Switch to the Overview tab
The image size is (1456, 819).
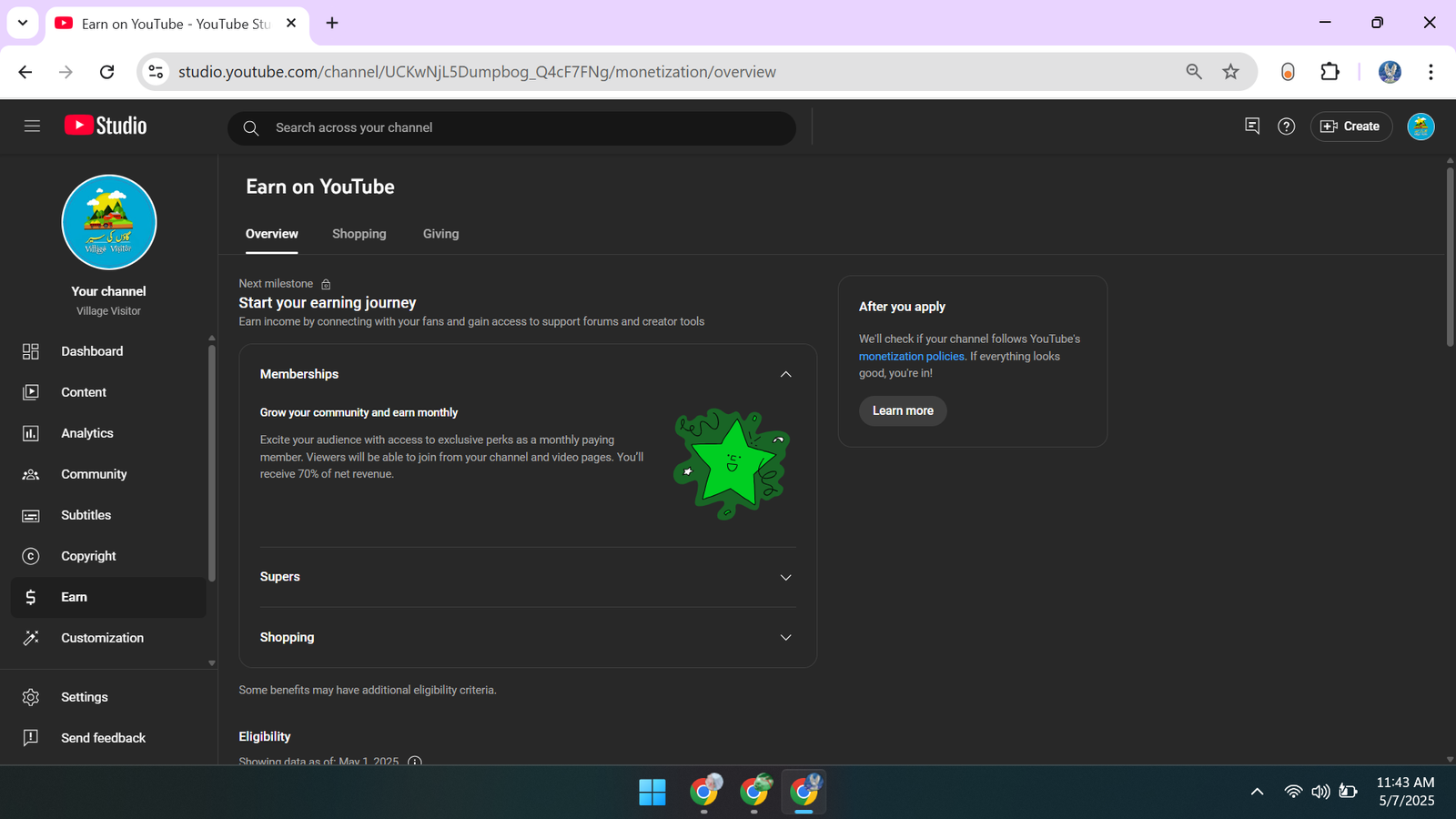[271, 234]
